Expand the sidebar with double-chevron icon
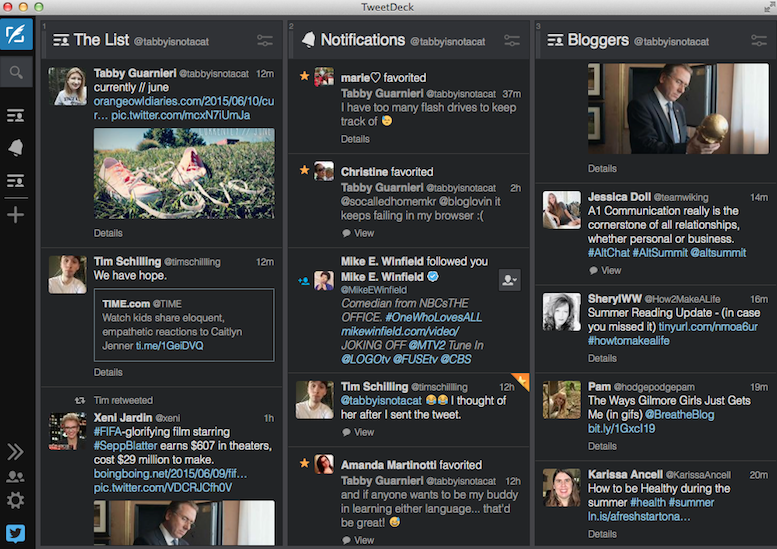 tap(16, 452)
